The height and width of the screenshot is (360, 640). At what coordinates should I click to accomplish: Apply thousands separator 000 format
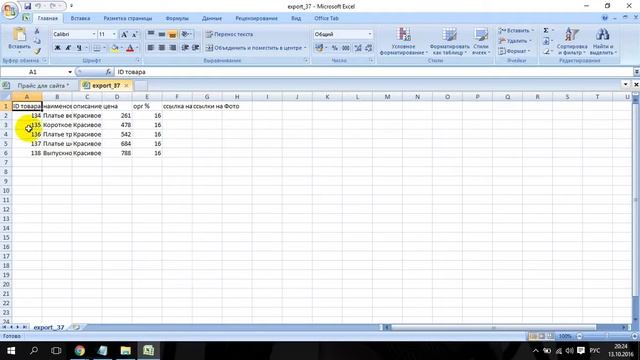[x=346, y=48]
